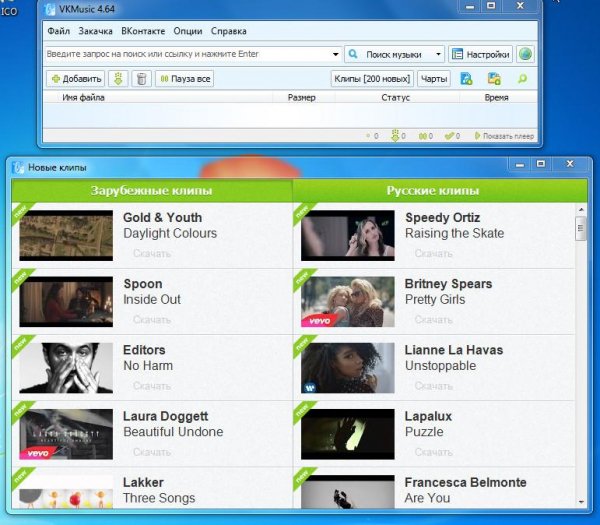
Task: Open Britney Spears Pretty Girls thumbnail
Action: pyautogui.click(x=348, y=302)
